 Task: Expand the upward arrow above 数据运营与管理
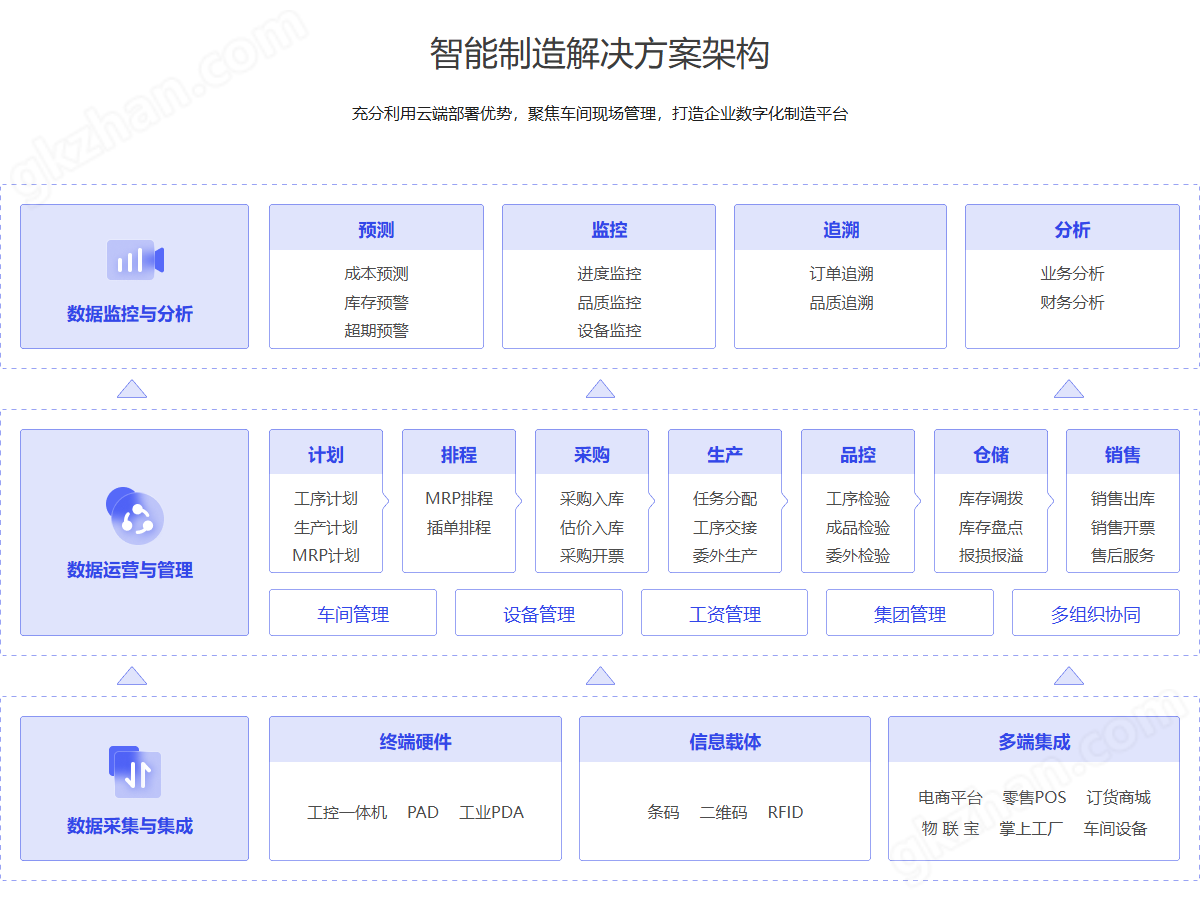coord(133,388)
